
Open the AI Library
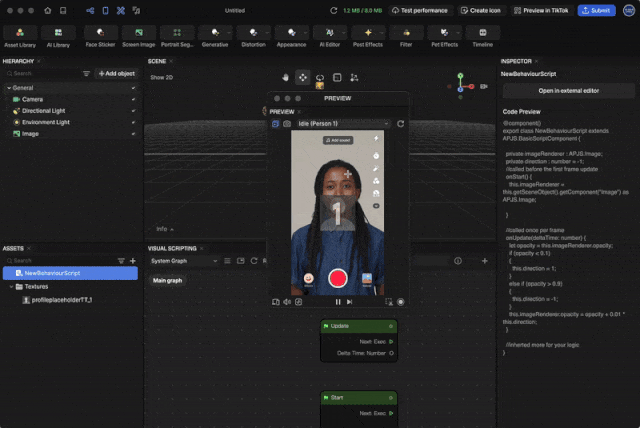(x=58, y=37)
